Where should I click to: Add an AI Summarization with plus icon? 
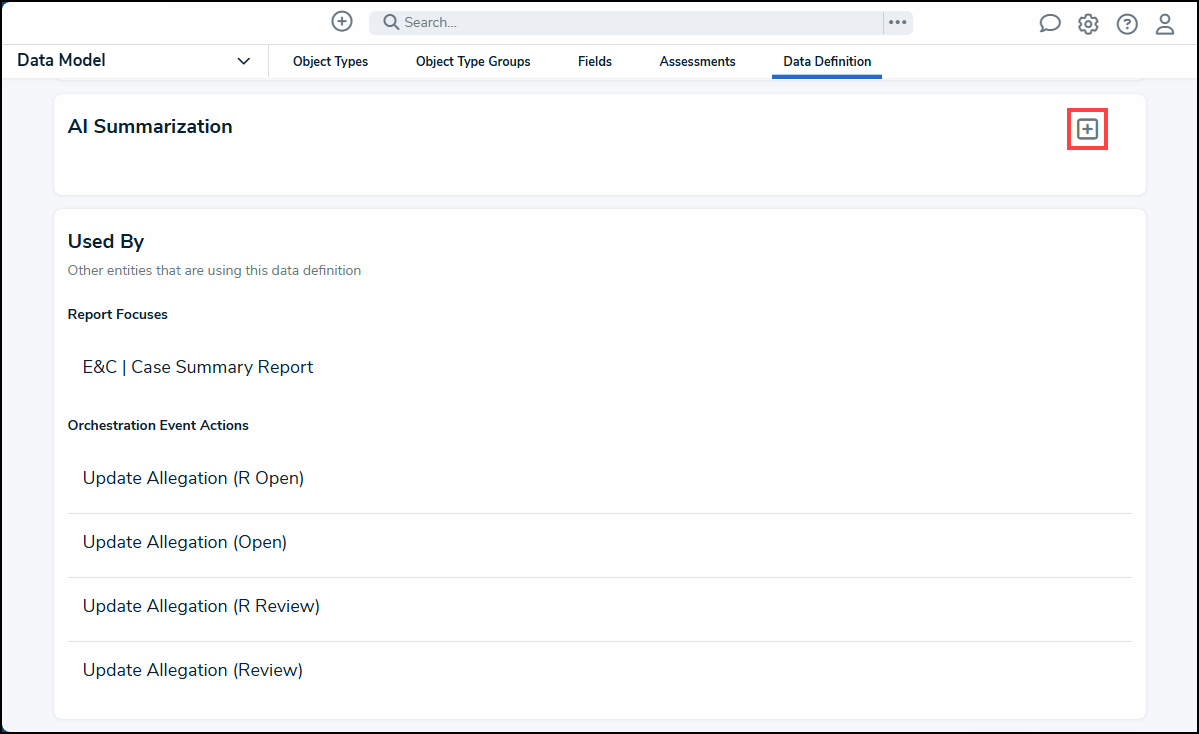click(x=1087, y=129)
